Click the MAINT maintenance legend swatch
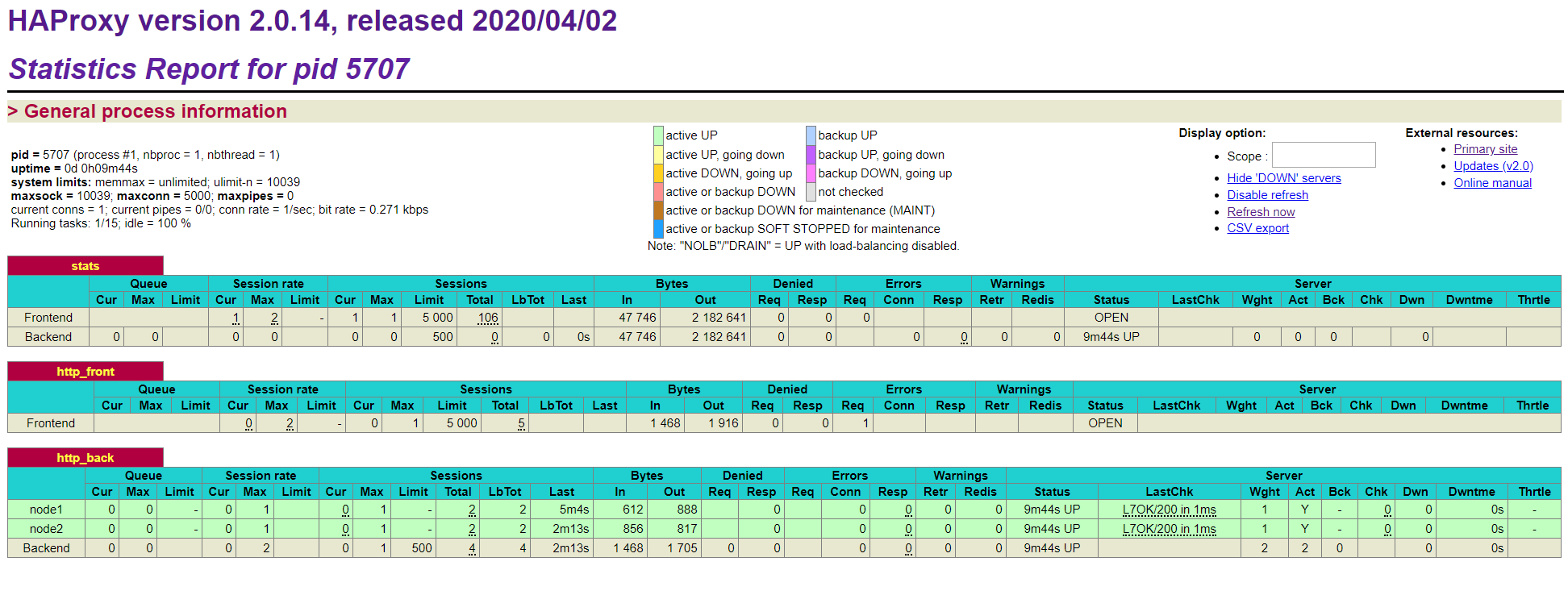 pos(658,210)
